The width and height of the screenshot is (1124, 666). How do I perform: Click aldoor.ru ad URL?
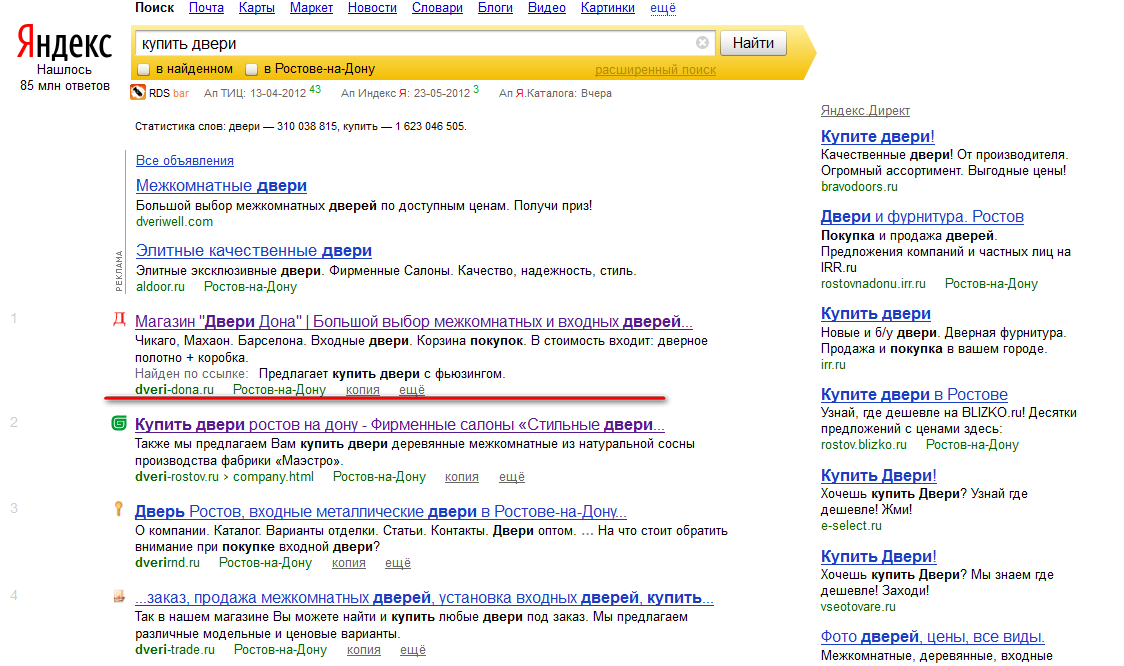pyautogui.click(x=160, y=287)
